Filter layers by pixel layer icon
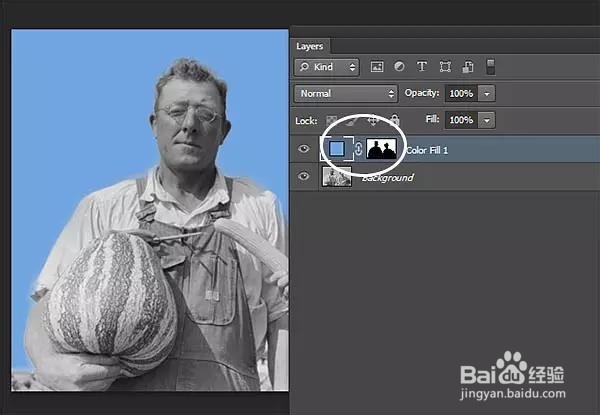This screenshot has width=600, height=415. click(377, 67)
